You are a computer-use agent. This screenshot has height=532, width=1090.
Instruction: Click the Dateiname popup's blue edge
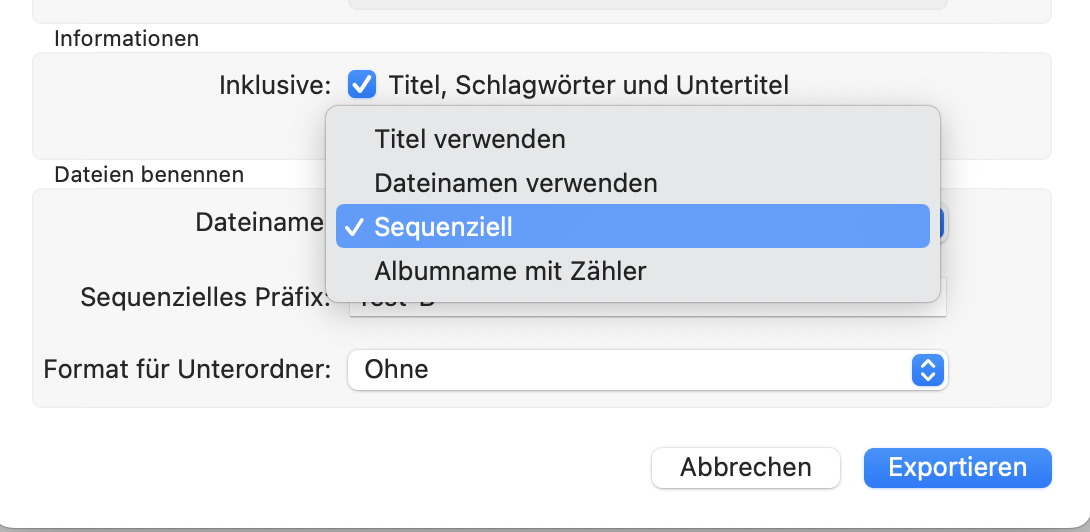[940, 223]
